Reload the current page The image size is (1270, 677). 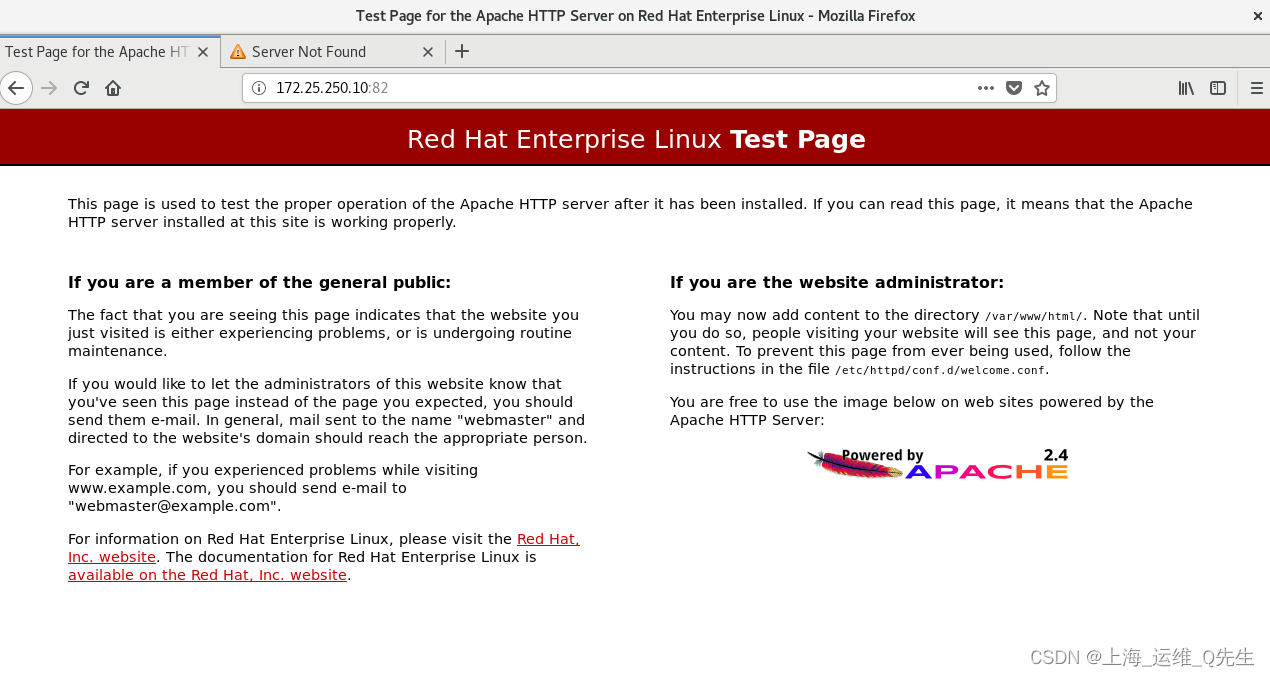[82, 88]
